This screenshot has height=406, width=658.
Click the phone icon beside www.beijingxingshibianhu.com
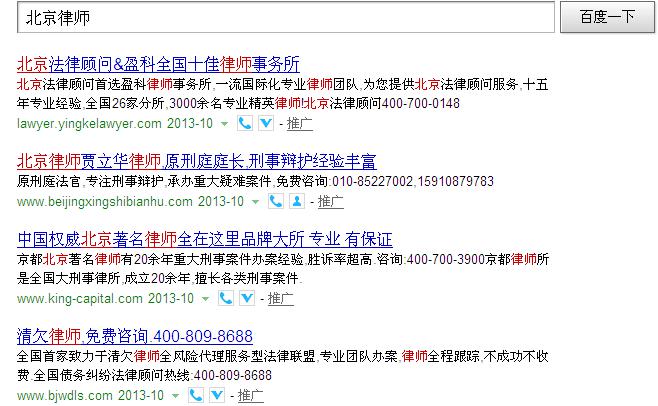276,202
